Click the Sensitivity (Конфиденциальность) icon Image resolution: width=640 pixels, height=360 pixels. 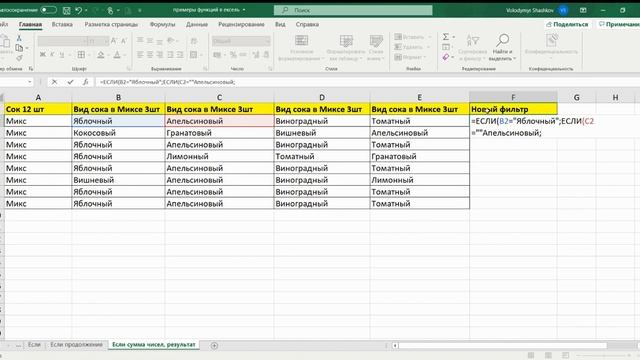(x=551, y=40)
